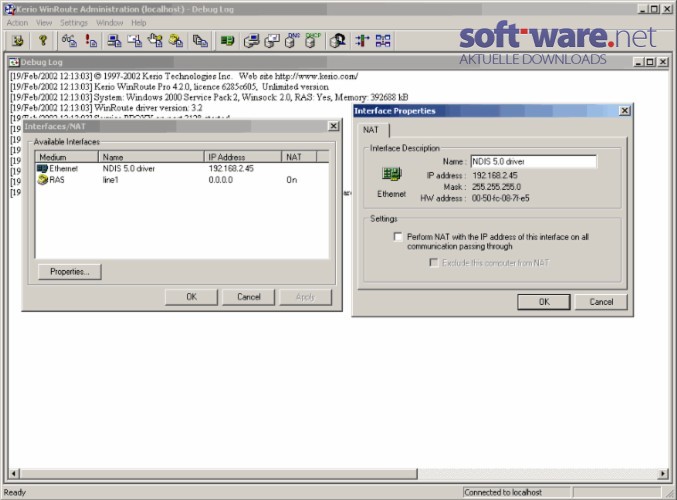Open the mail server toolbar icon
Image resolution: width=677 pixels, height=500 pixels.
click(272, 41)
